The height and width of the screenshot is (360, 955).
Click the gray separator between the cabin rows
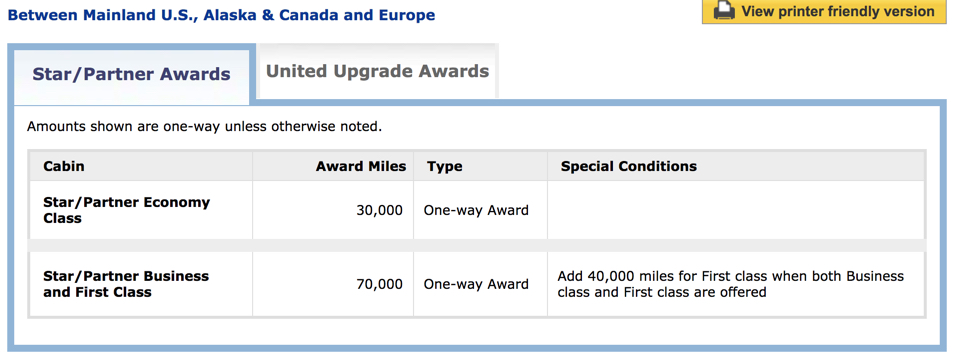(x=477, y=245)
